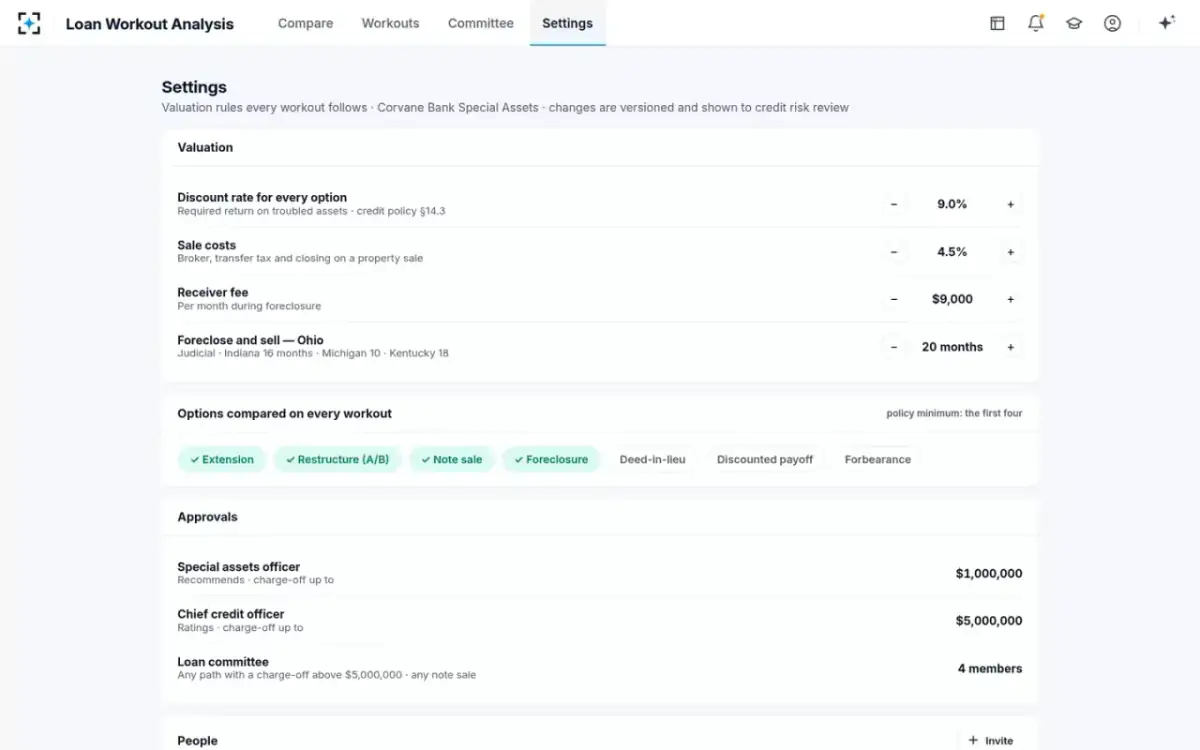
Task: Click the 'Sale costs' label
Action: [207, 245]
